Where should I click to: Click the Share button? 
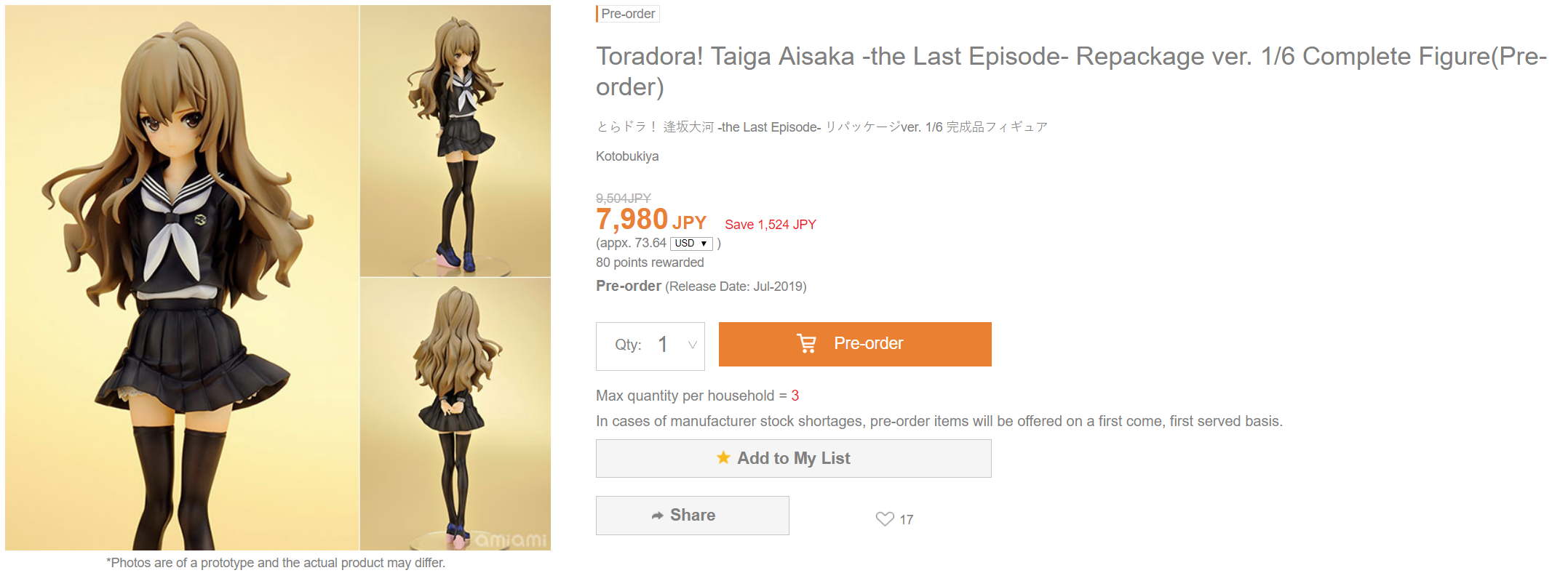coord(693,516)
